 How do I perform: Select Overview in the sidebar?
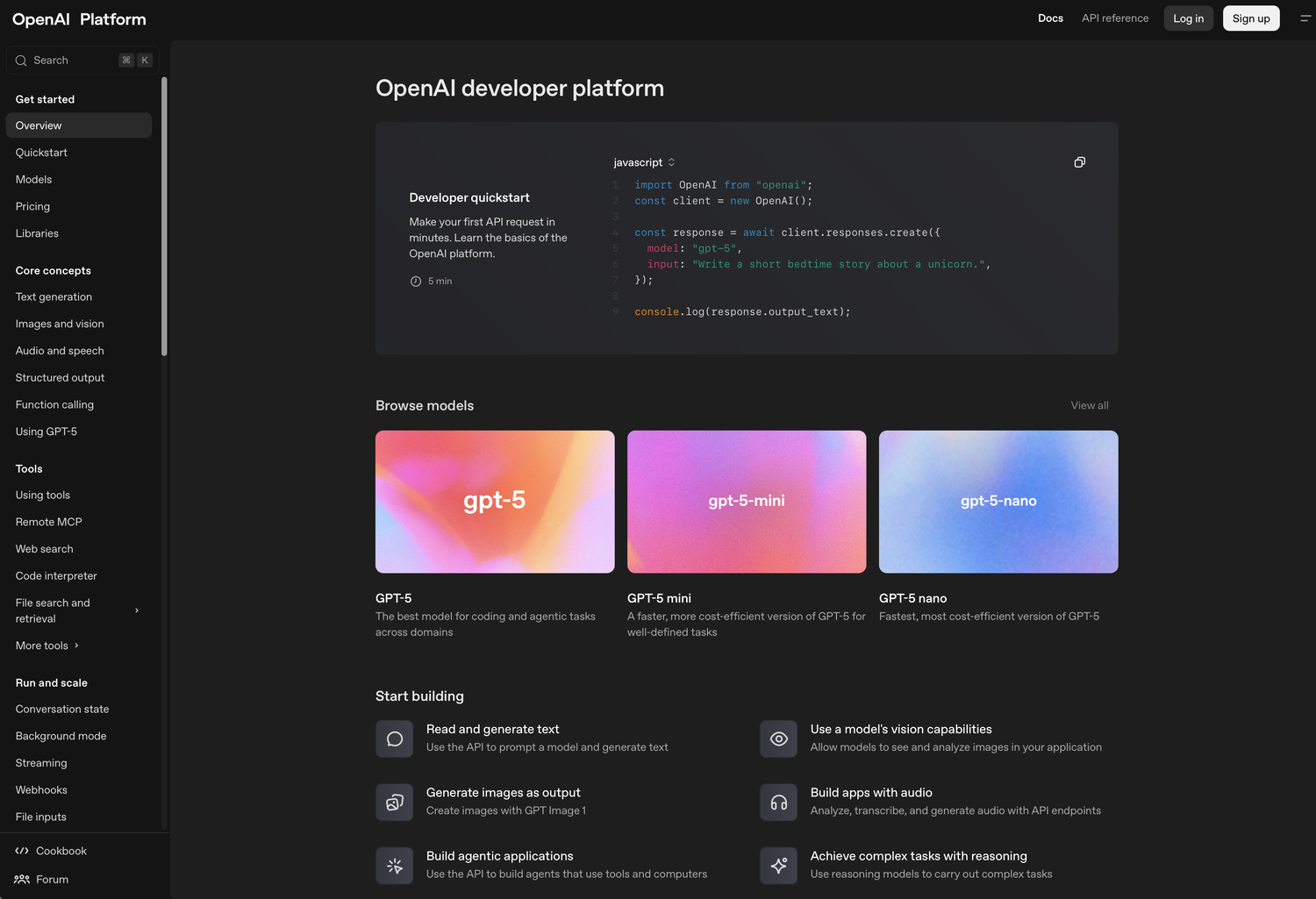[x=79, y=125]
